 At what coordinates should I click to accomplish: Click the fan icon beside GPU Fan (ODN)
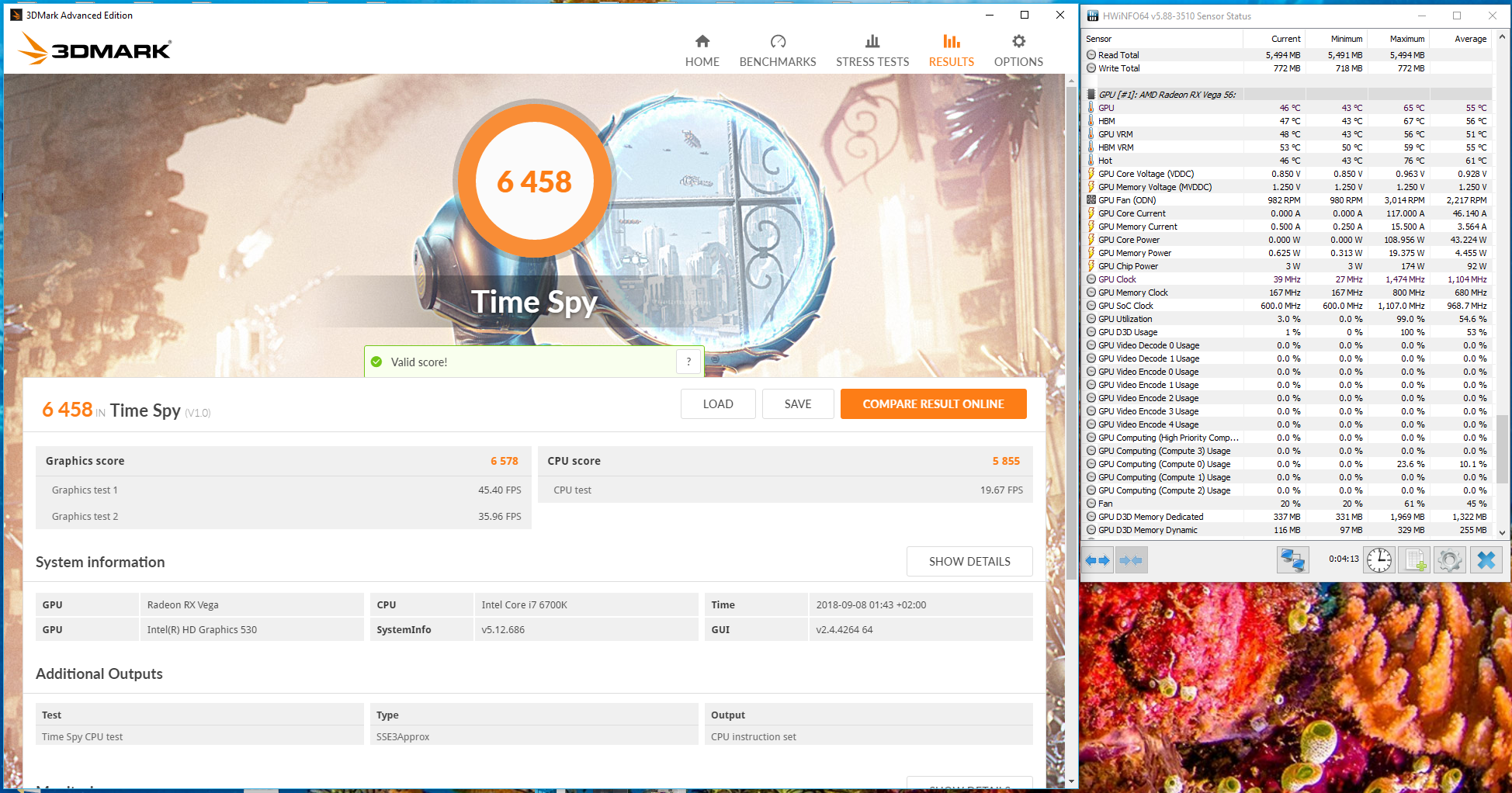point(1091,200)
